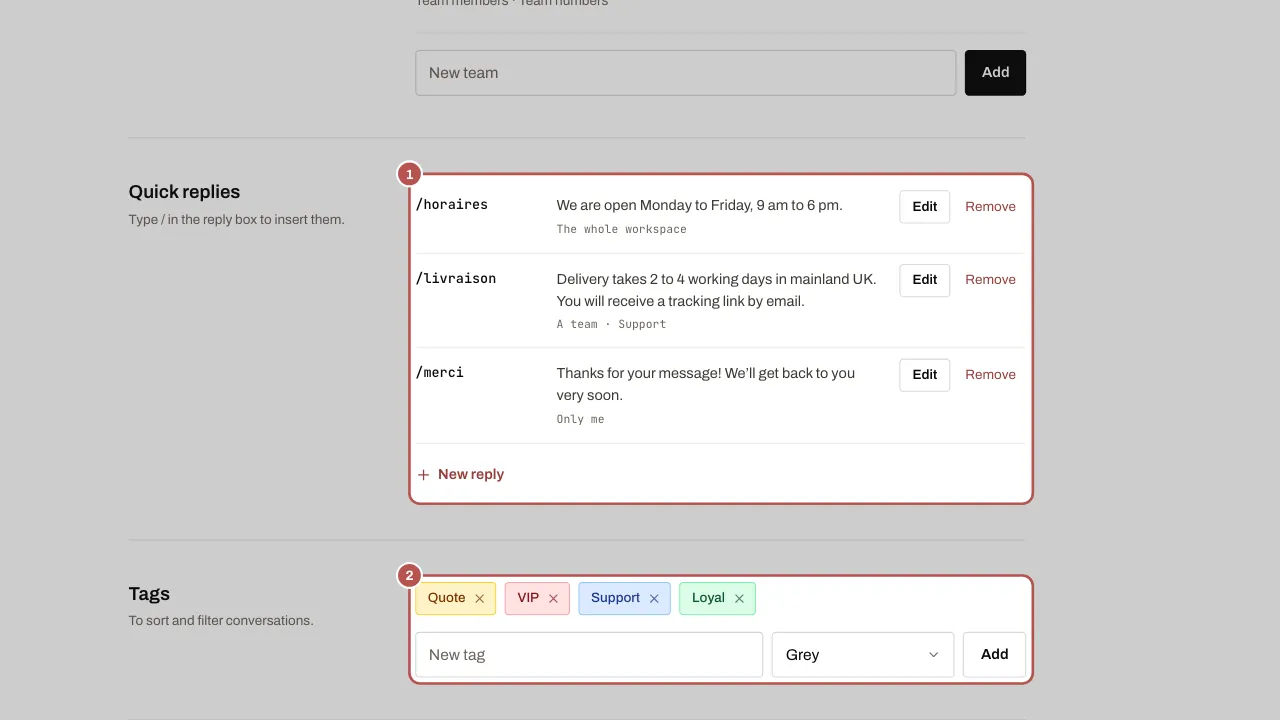Click the /livraison shortcut text
This screenshot has width=1280, height=720.
456,279
